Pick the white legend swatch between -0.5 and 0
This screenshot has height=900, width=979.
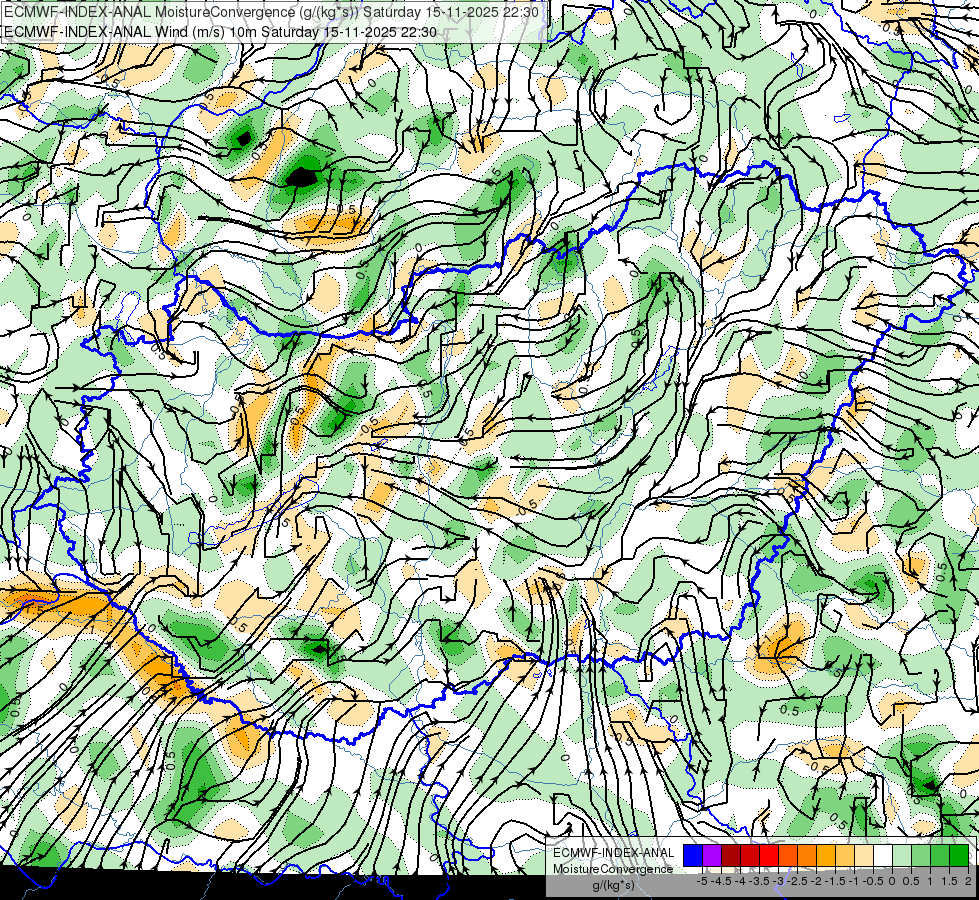pos(883,856)
